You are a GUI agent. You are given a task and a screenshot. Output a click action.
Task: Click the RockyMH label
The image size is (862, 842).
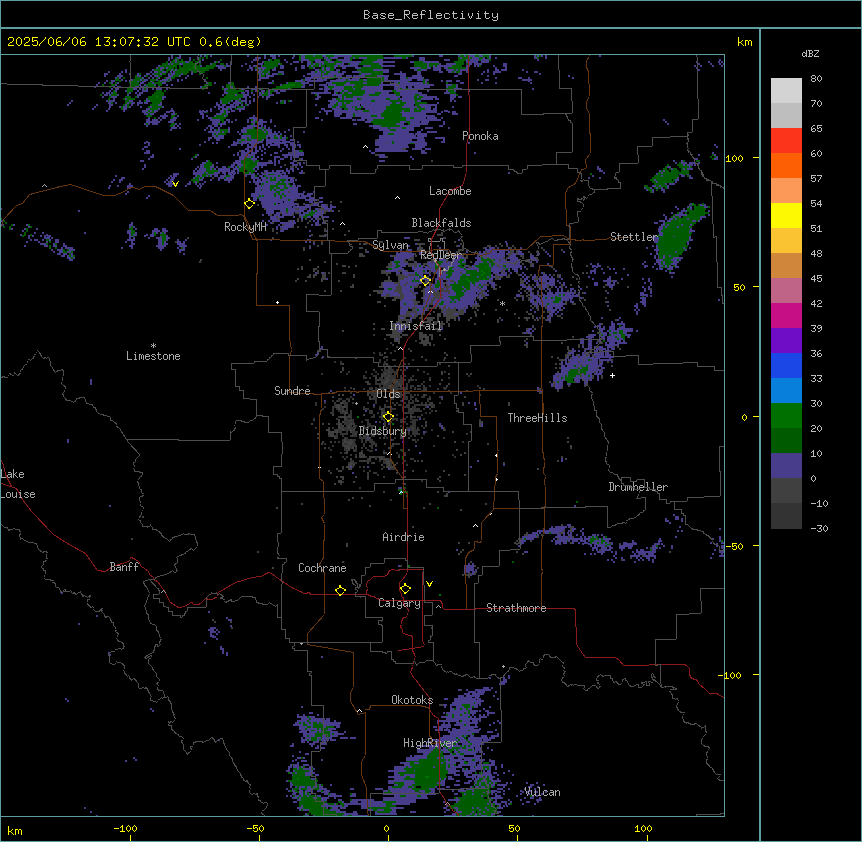click(245, 227)
